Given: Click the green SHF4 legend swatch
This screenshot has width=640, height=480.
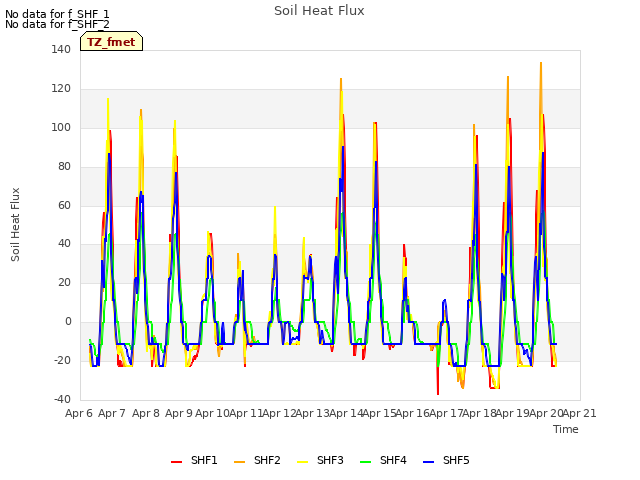Looking at the screenshot, I should [366, 461].
